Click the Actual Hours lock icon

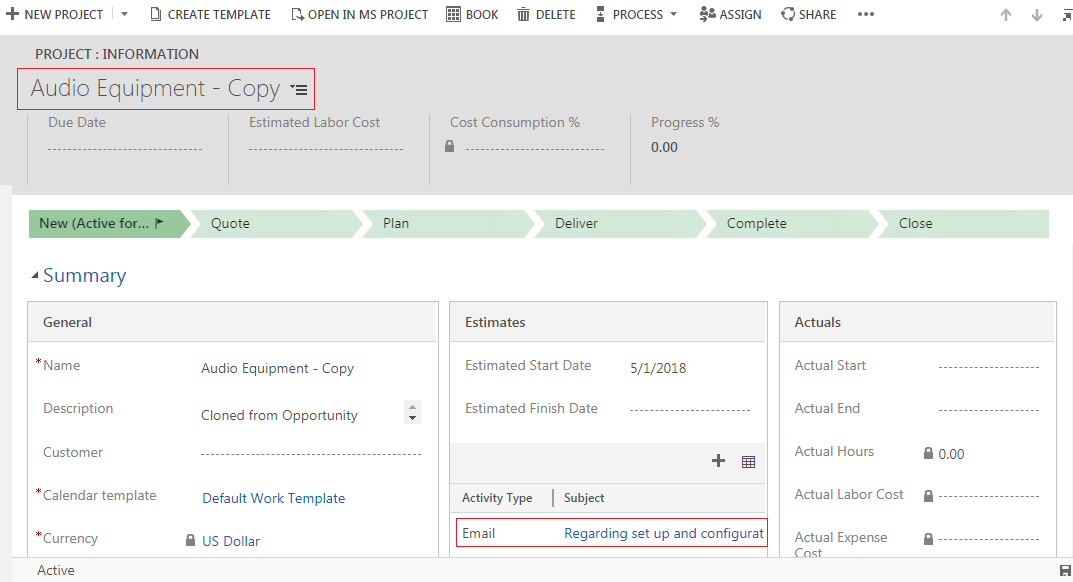[928, 453]
